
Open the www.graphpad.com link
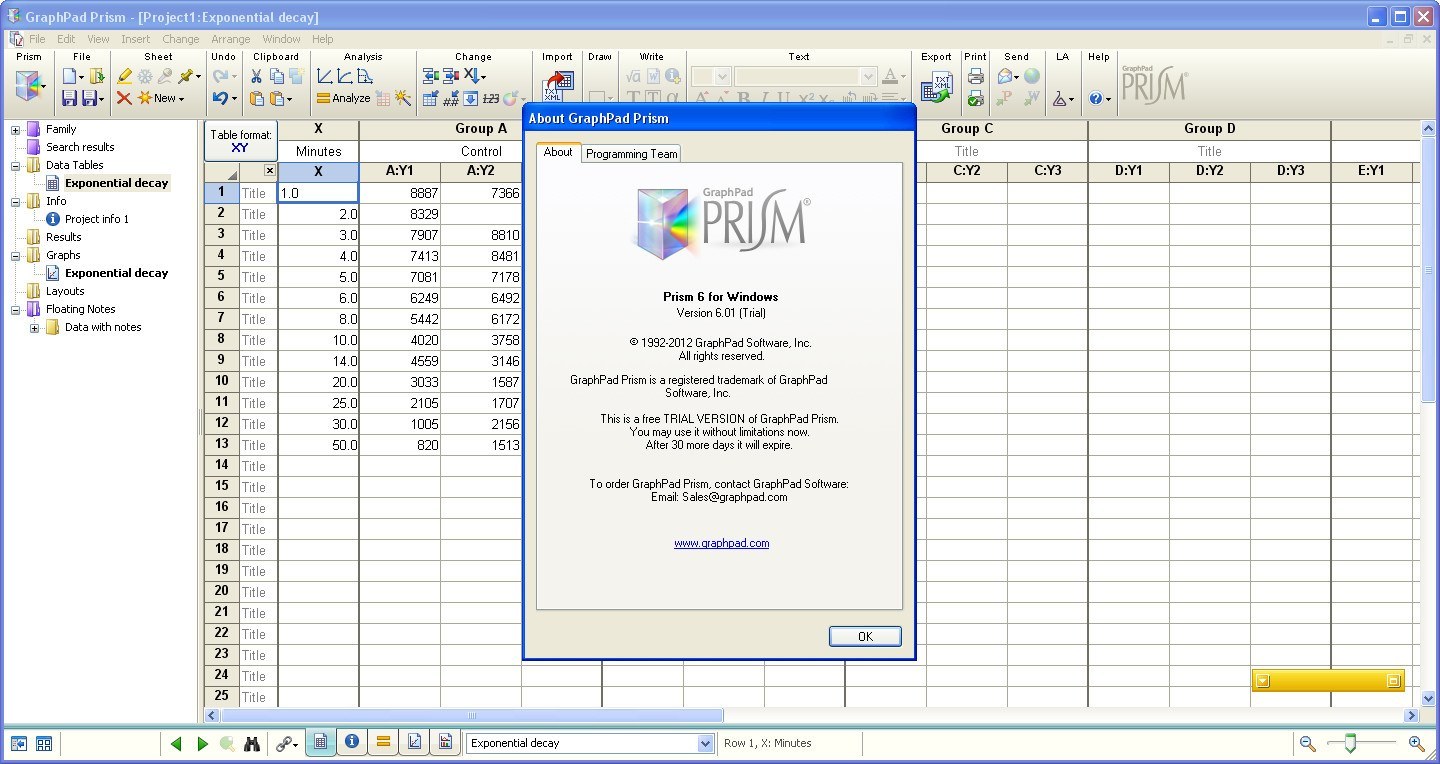click(x=721, y=543)
